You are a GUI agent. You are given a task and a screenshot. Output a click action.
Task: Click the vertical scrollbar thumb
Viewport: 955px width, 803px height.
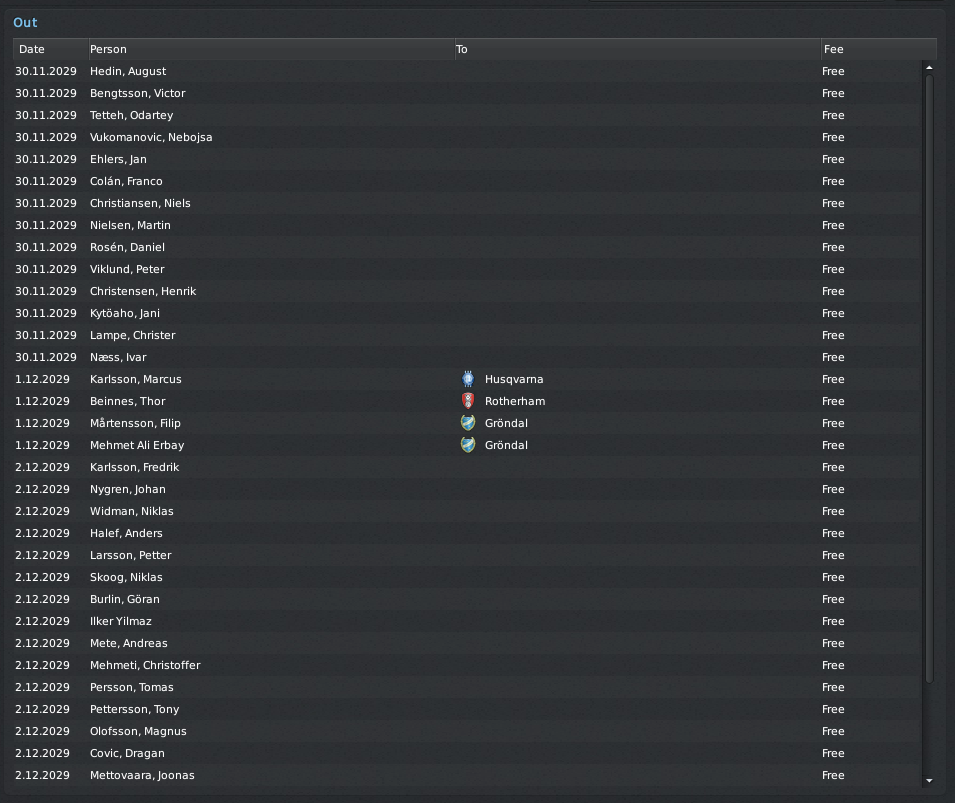929,378
